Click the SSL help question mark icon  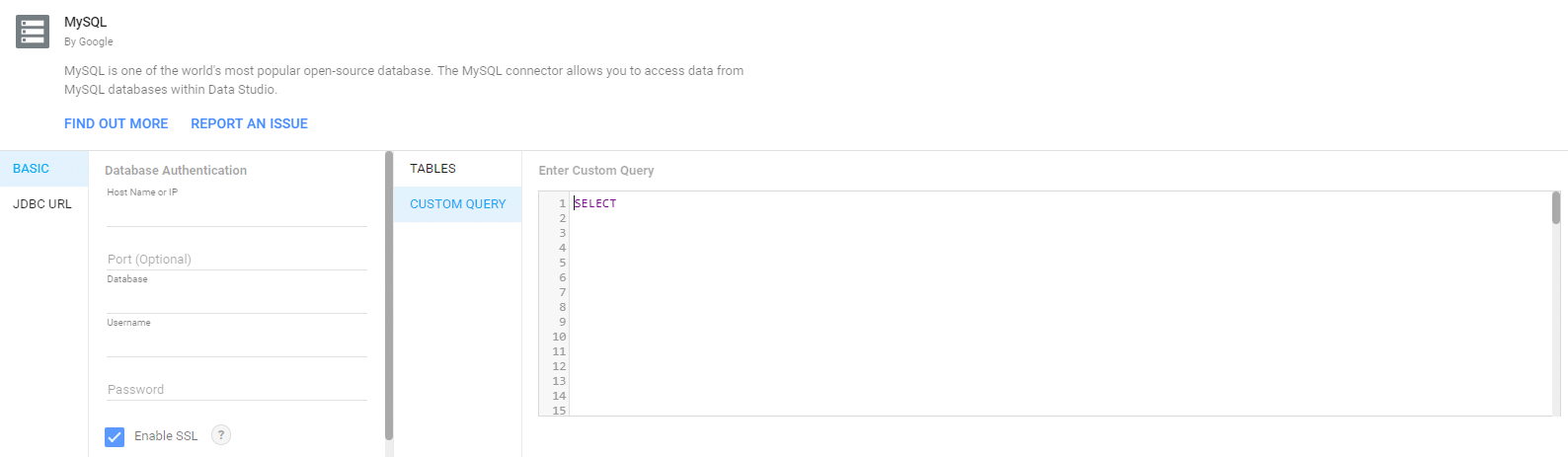(x=221, y=435)
